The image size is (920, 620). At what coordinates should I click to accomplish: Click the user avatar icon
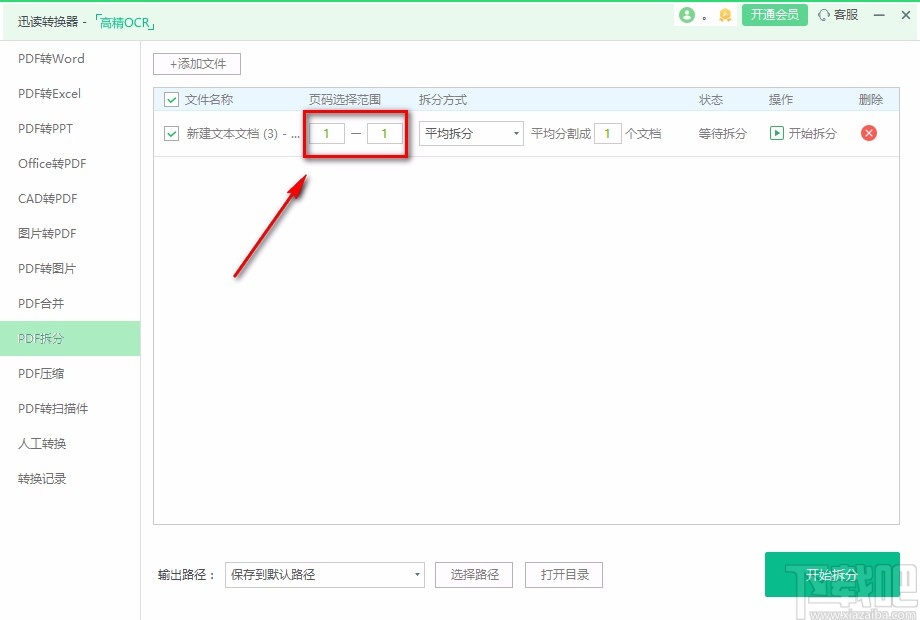coord(689,15)
